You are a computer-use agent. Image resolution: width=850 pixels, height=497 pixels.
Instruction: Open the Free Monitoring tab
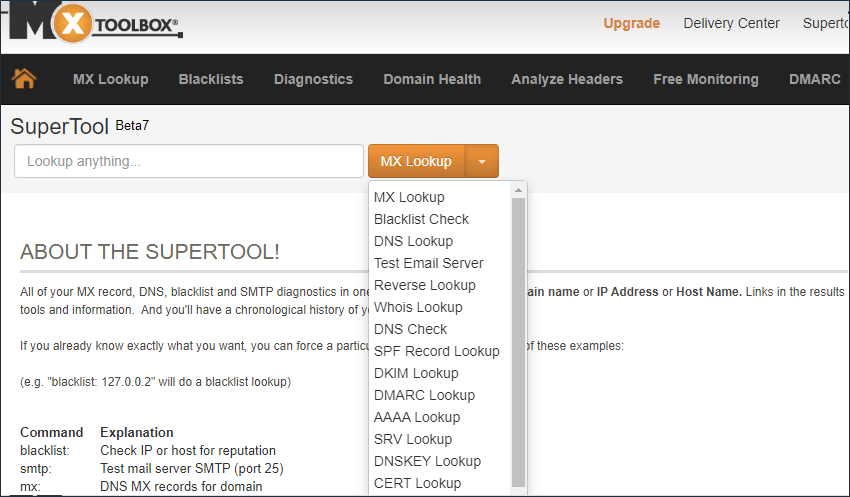tap(706, 79)
